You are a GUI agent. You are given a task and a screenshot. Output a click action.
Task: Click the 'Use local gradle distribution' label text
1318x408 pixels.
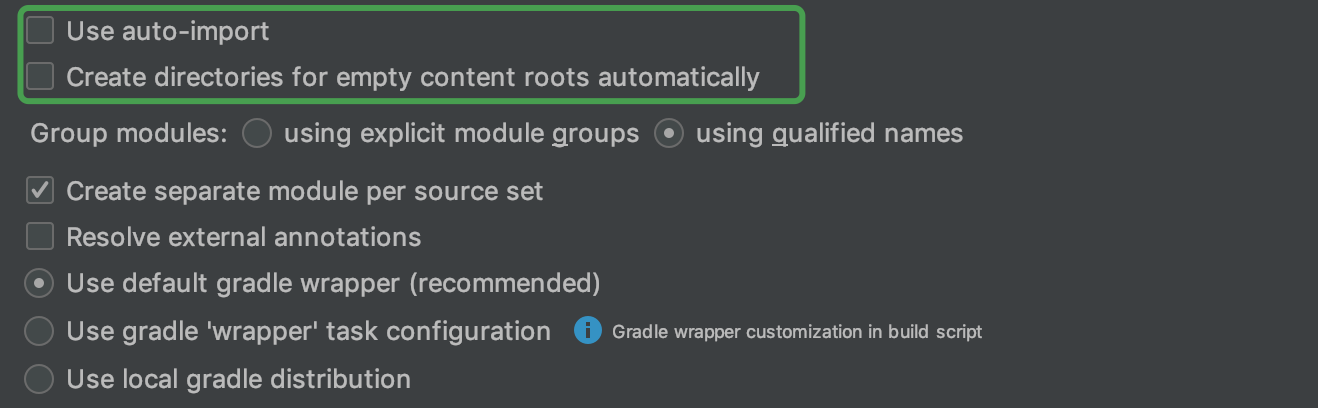pos(238,380)
